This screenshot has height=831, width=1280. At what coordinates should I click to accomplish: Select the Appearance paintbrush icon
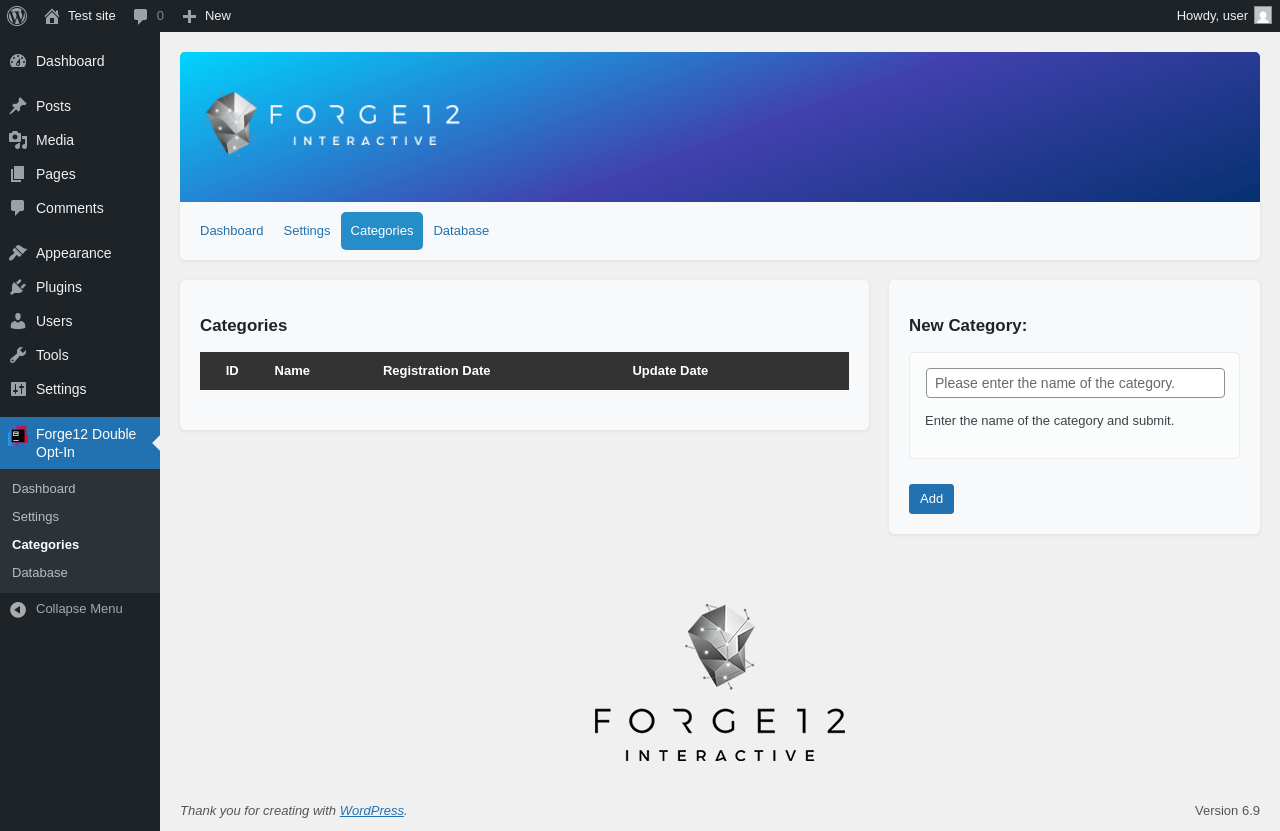click(x=18, y=253)
